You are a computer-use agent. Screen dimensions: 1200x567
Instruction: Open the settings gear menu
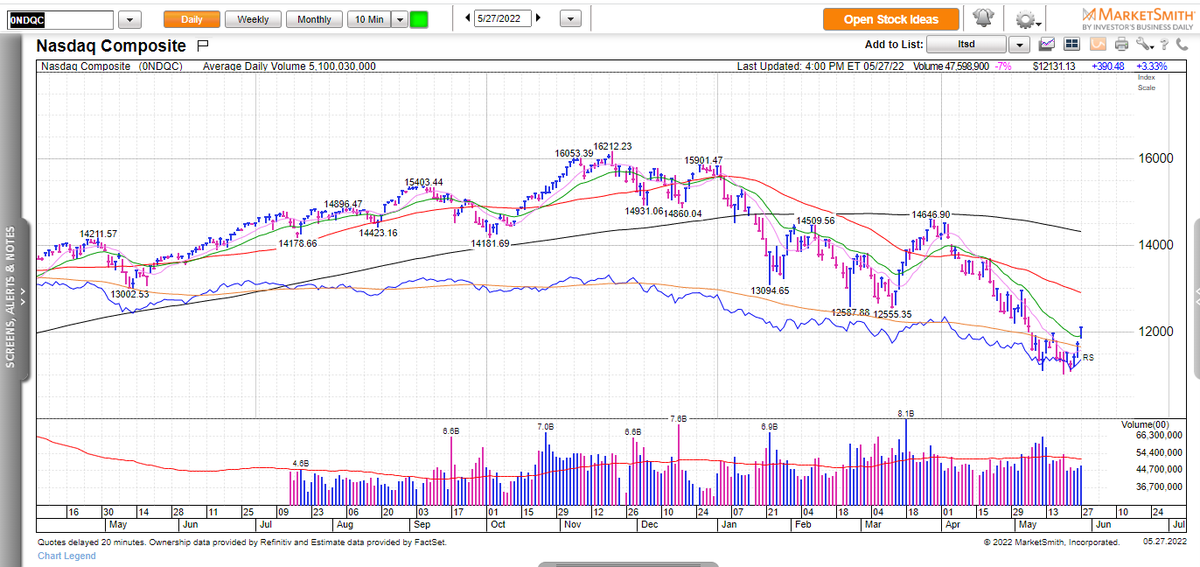(x=1028, y=19)
